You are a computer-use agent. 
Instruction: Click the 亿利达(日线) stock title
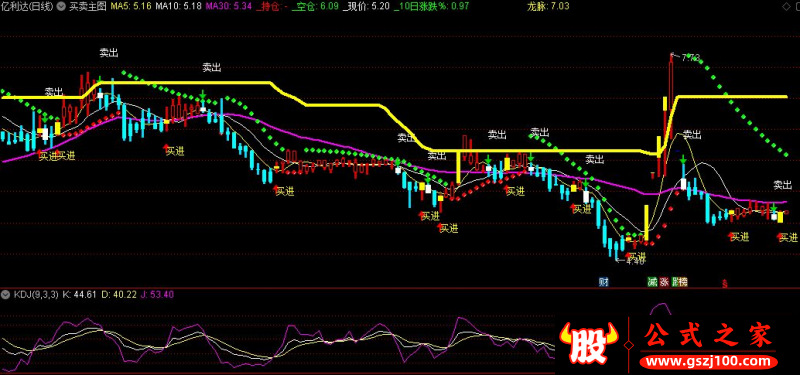coord(28,7)
